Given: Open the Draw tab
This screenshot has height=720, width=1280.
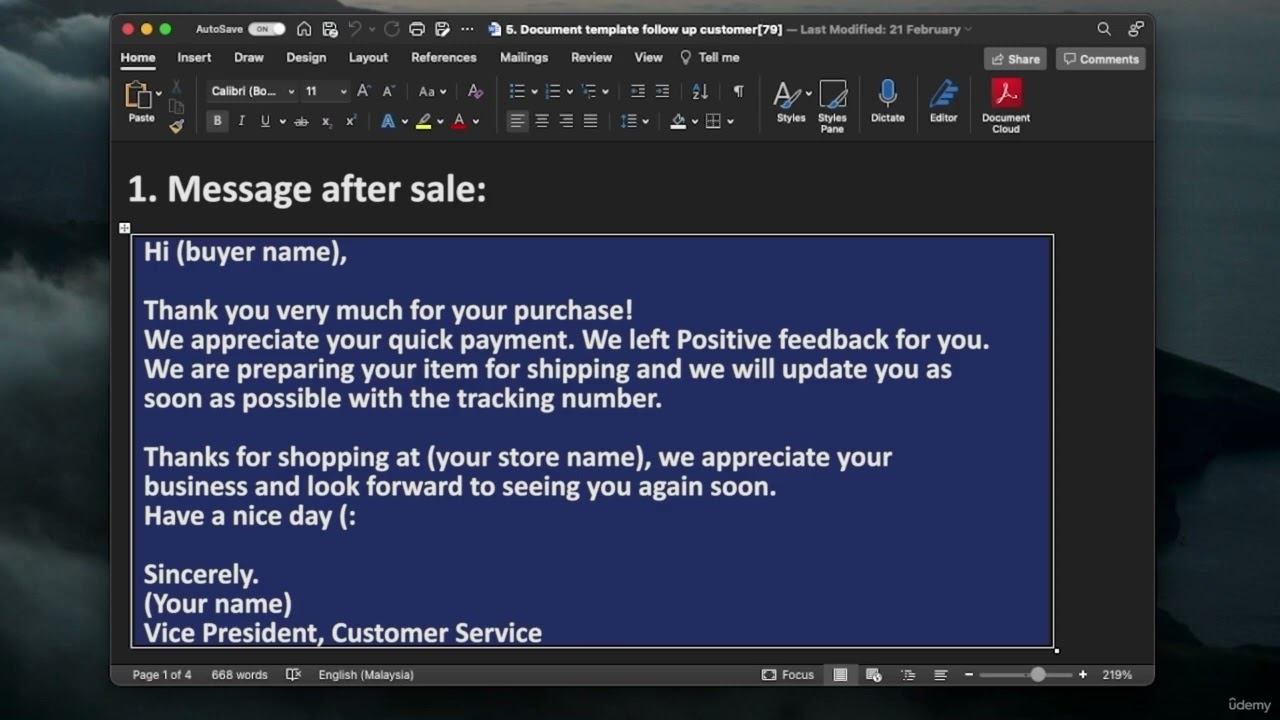Looking at the screenshot, I should [249, 58].
